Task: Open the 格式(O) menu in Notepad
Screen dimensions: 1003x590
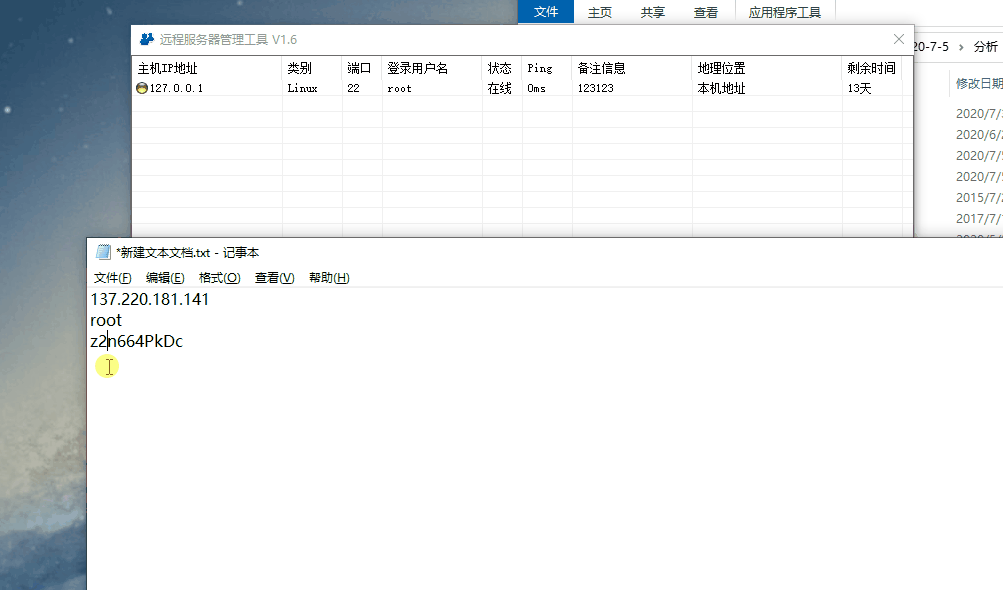Action: pos(219,277)
